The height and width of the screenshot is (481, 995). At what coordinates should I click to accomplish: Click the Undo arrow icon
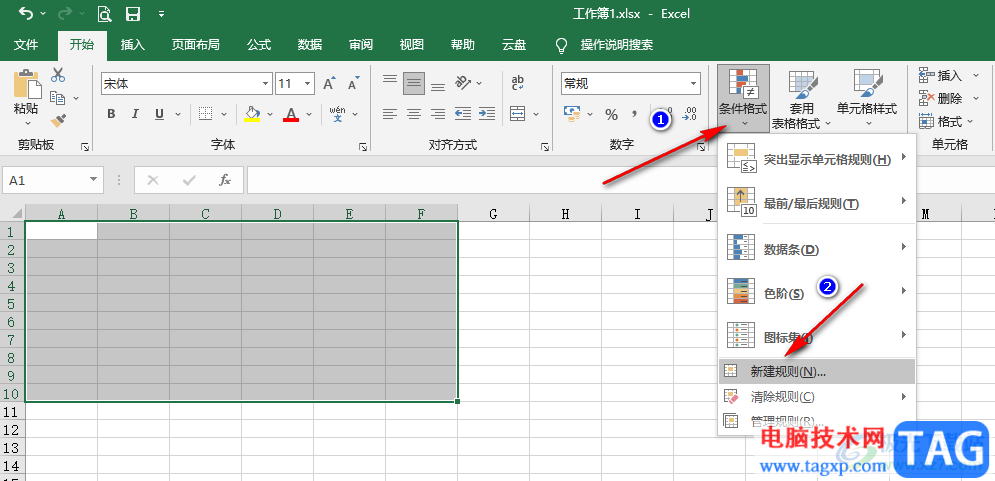coord(25,13)
